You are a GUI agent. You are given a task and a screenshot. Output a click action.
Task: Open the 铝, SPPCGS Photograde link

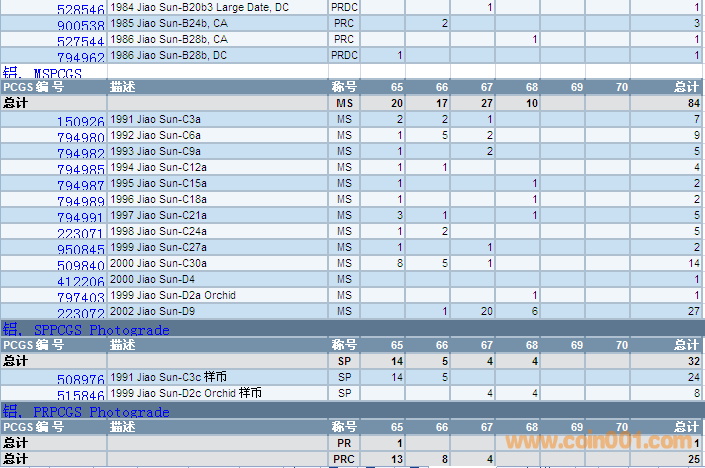pyautogui.click(x=86, y=329)
